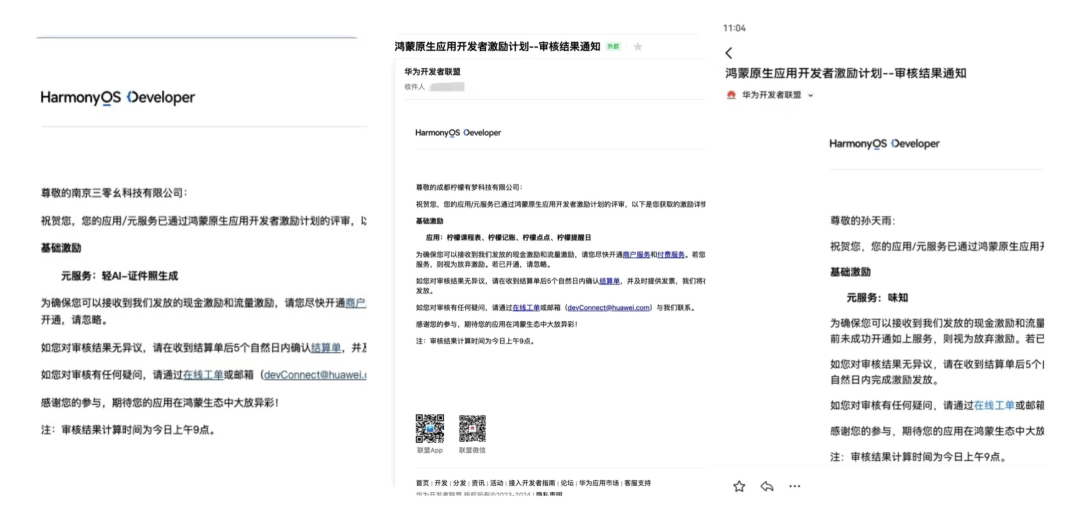The width and height of the screenshot is (1080, 520).
Task: Click the 资讯 footer link
Action: pyautogui.click(x=478, y=483)
